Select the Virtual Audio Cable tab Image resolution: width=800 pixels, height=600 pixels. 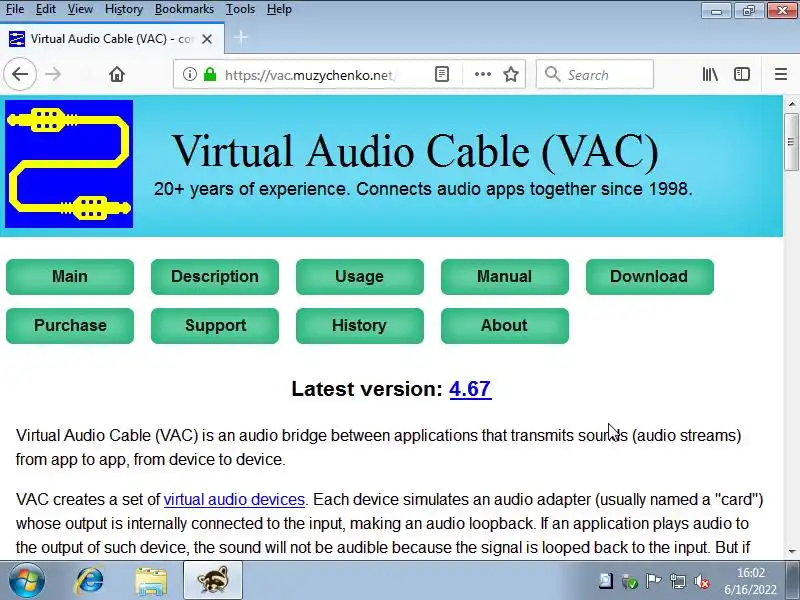tap(112, 39)
